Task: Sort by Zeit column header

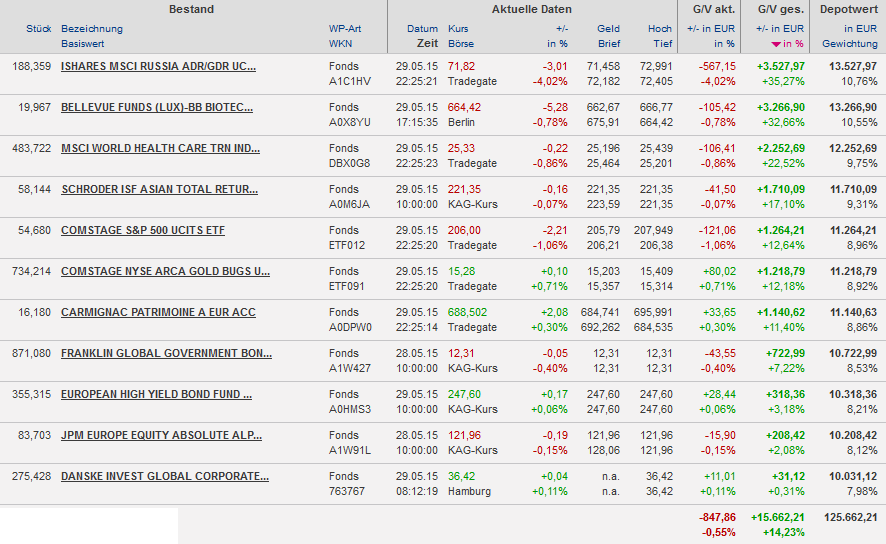Action: tap(427, 44)
